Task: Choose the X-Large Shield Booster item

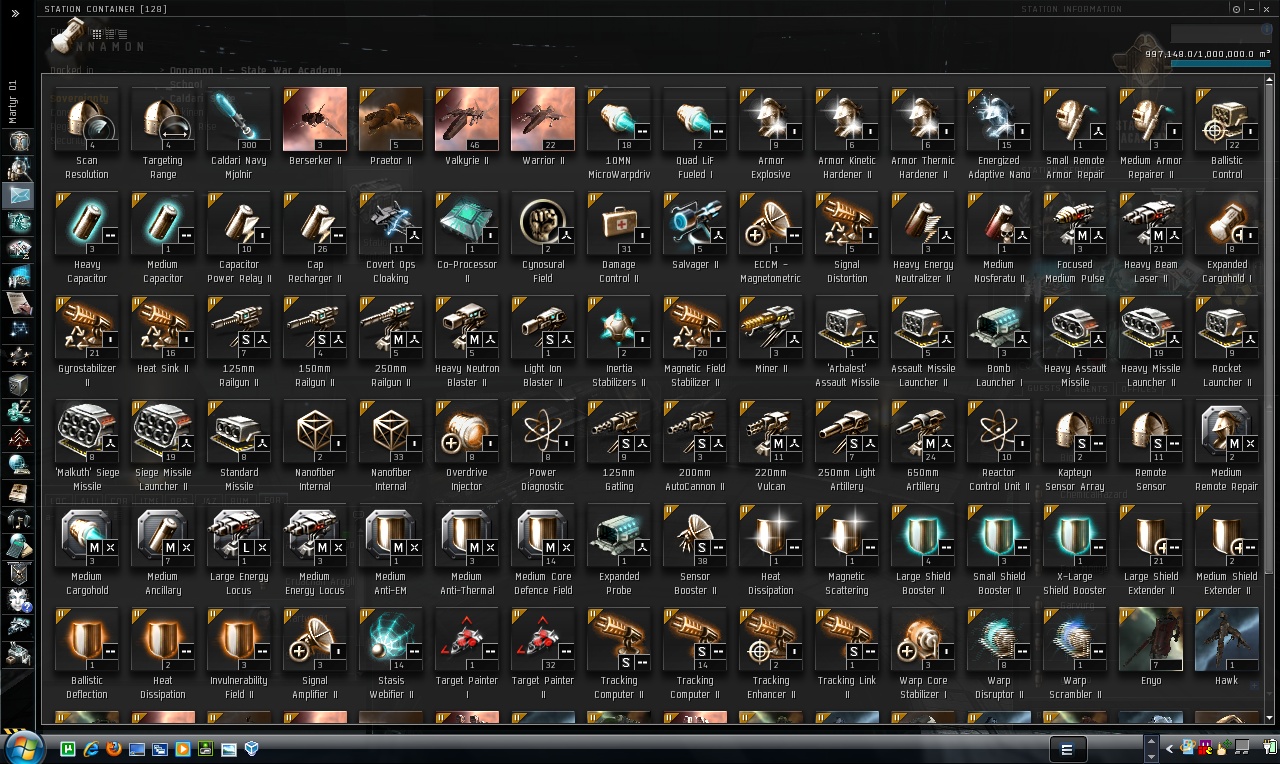Action: coord(1075,535)
